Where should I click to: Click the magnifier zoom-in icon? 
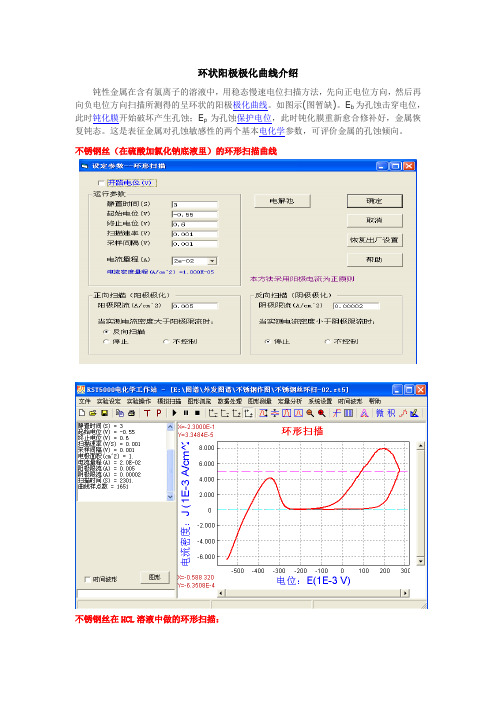(x=321, y=413)
